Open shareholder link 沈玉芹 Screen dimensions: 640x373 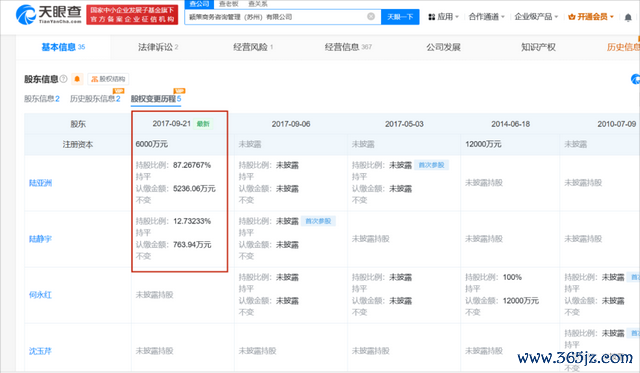[40, 351]
